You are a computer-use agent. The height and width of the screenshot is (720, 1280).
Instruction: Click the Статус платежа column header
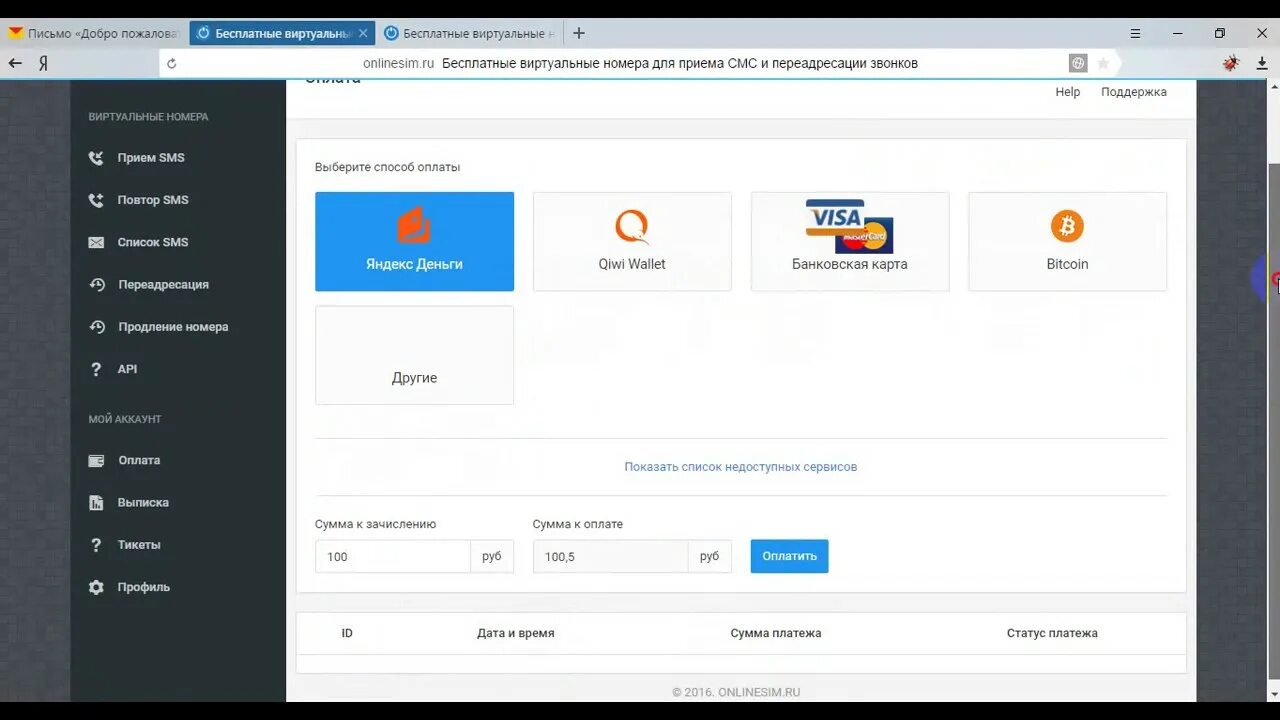(1052, 633)
